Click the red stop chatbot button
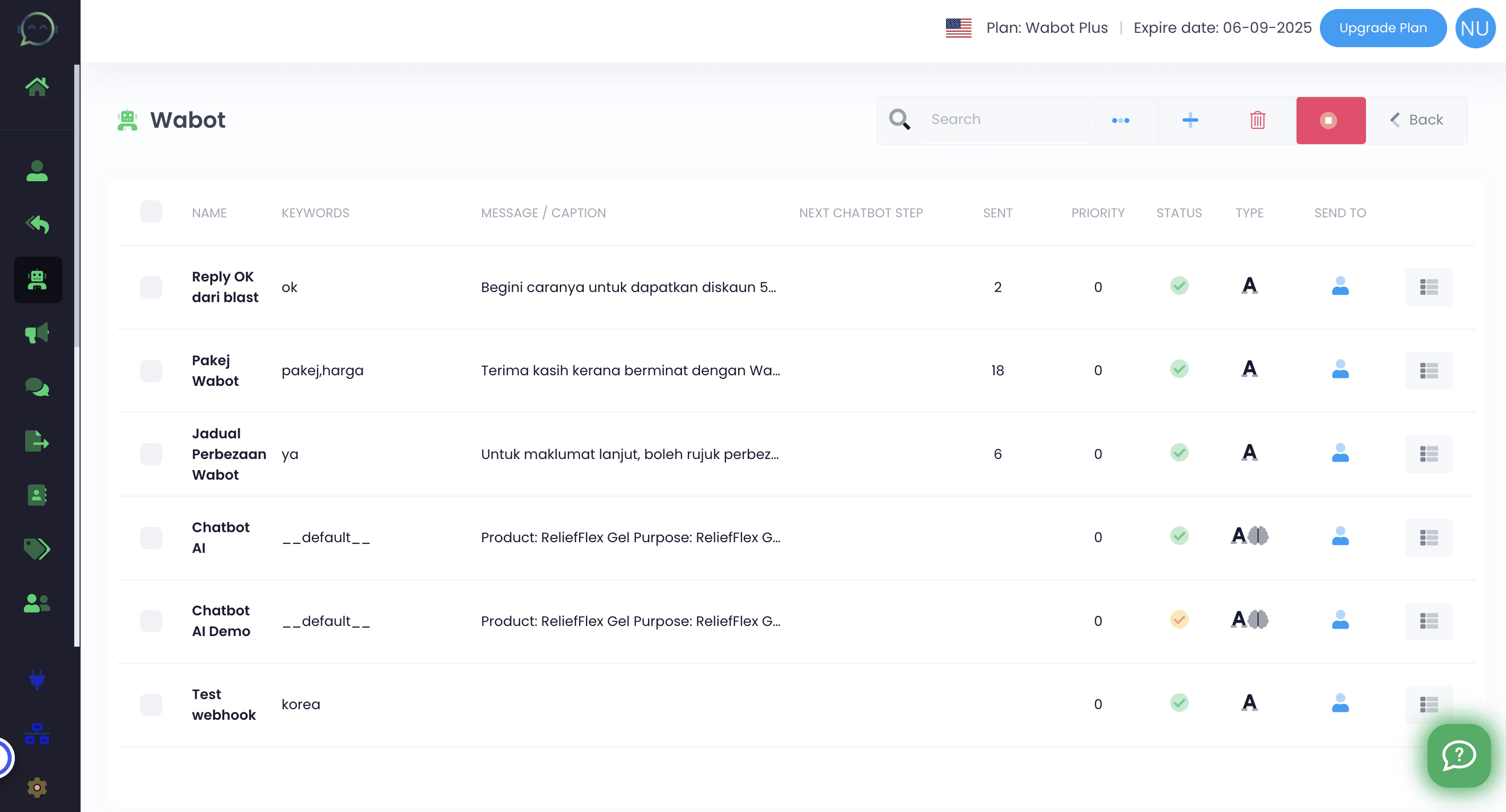 tap(1330, 120)
